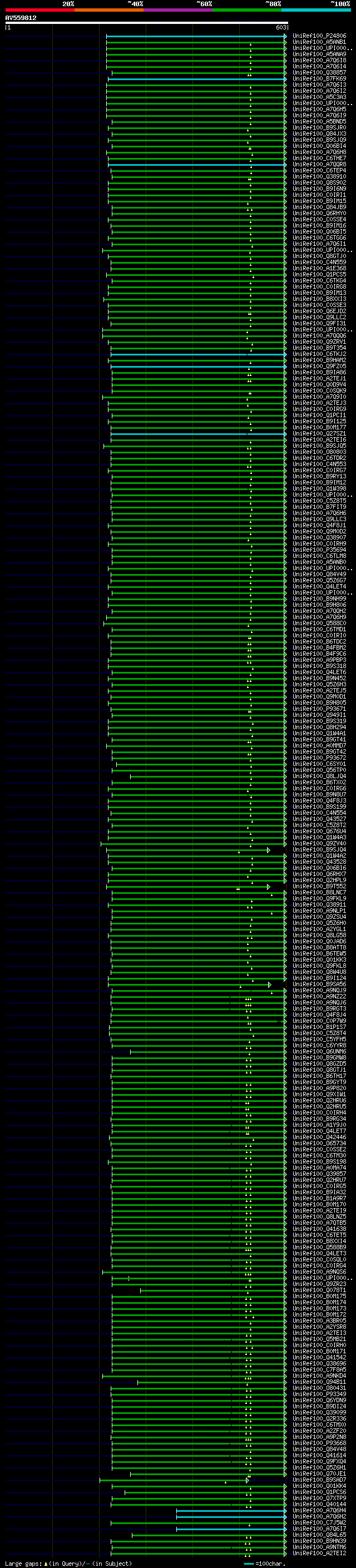Screen dimensions: 356x1568
Task: Select hit UniRef100_A1E368
Action: pos(319,268)
